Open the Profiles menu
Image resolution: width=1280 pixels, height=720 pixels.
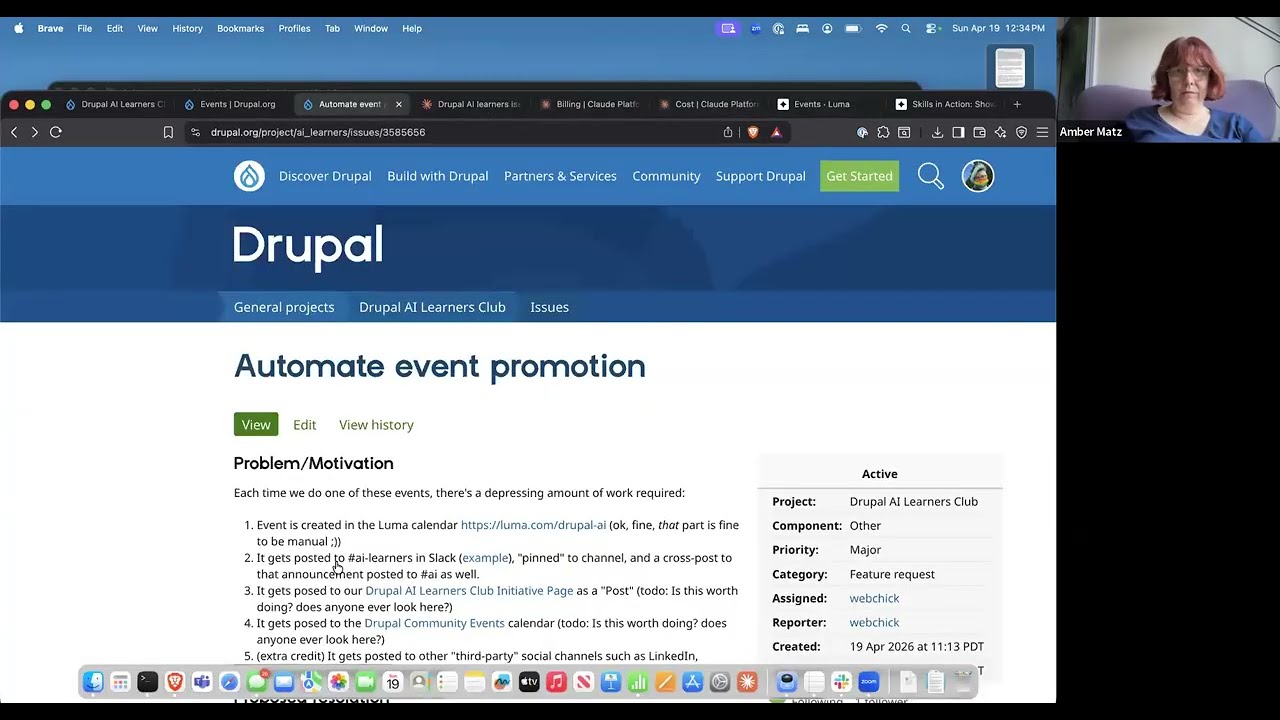294,28
